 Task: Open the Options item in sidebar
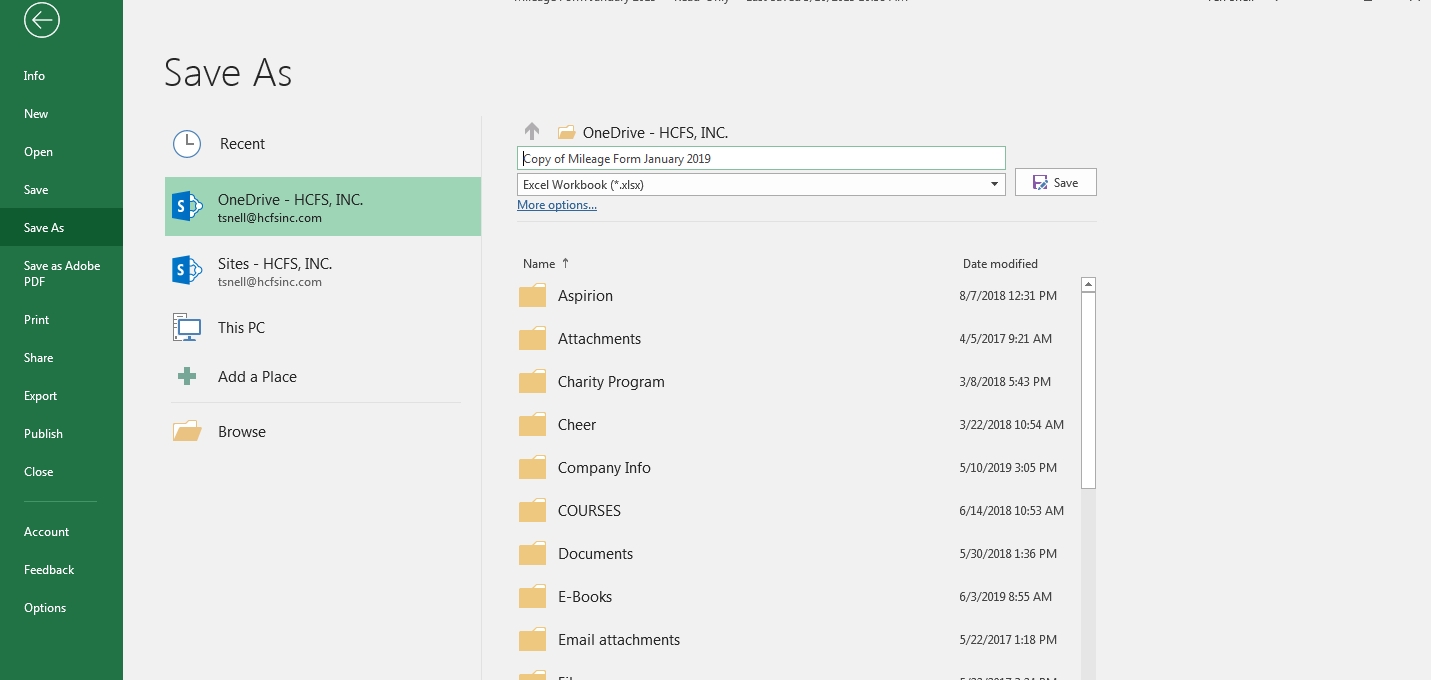point(45,608)
